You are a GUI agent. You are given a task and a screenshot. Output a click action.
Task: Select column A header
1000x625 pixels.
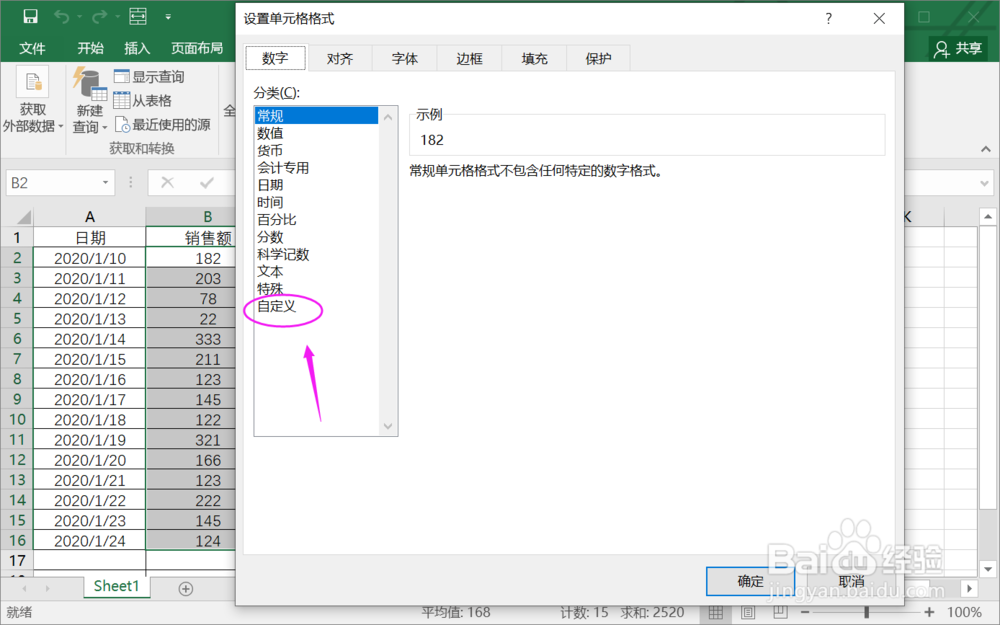click(90, 217)
